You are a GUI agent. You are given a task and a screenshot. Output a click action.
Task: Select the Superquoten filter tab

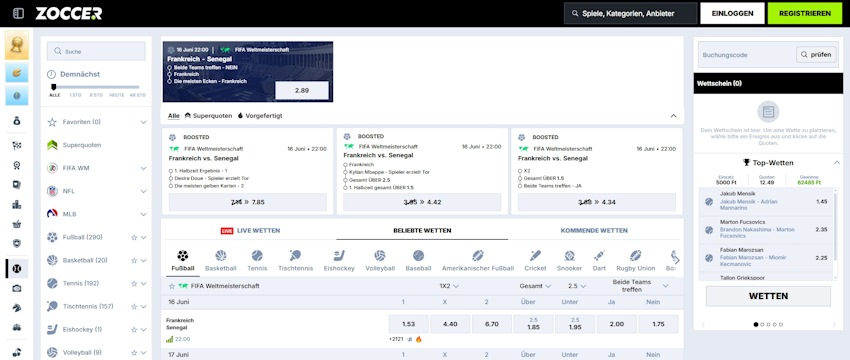208,116
